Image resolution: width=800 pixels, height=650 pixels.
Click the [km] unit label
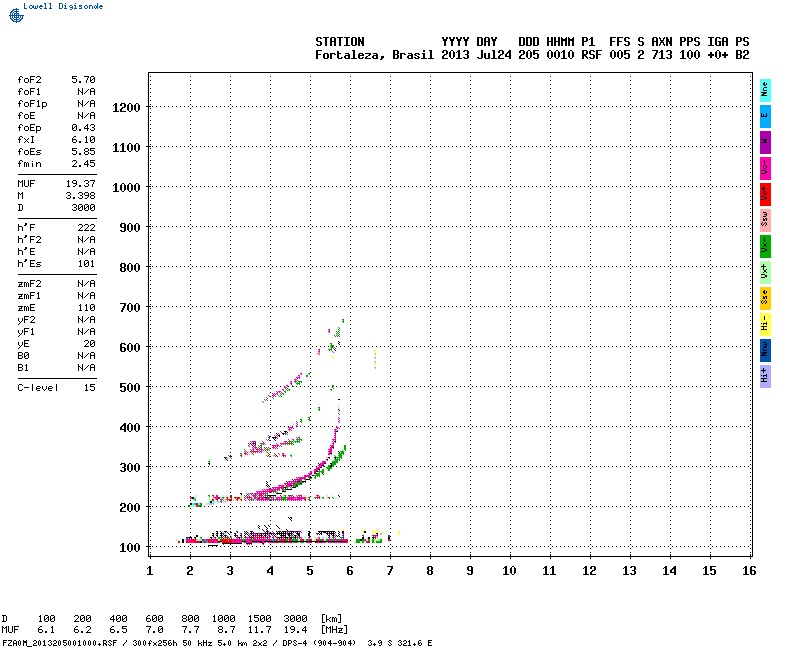click(x=331, y=619)
